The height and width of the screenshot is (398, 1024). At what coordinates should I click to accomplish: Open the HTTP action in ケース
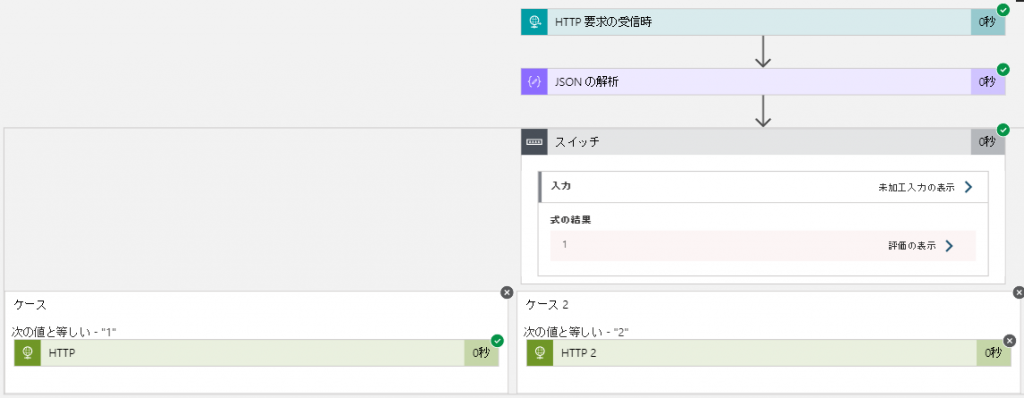pyautogui.click(x=256, y=353)
